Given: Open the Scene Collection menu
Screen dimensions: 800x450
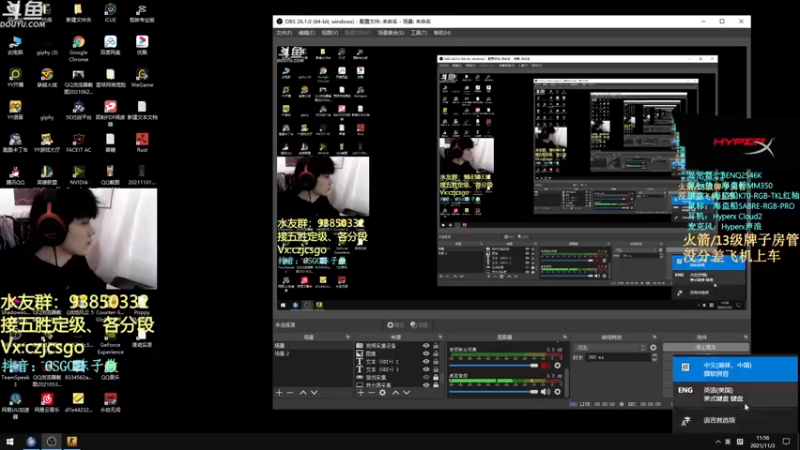Looking at the screenshot, I should pos(391,33).
